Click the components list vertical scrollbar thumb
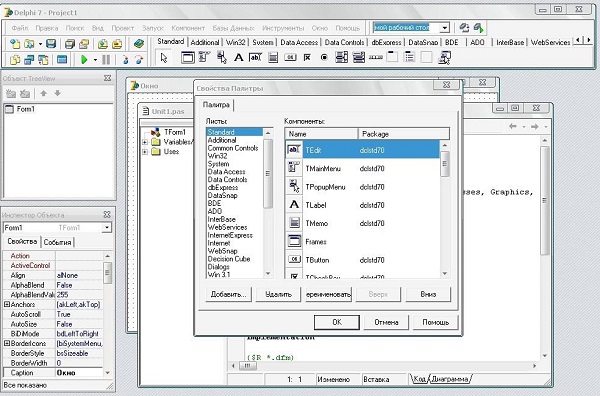600x396 pixels. pyautogui.click(x=444, y=164)
